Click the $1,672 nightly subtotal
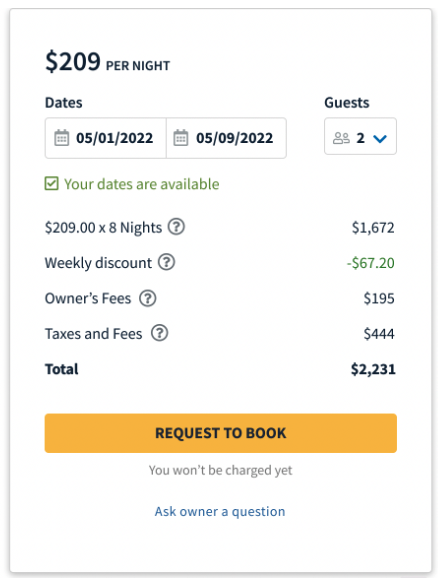This screenshot has height=581, width=438. pos(373,228)
